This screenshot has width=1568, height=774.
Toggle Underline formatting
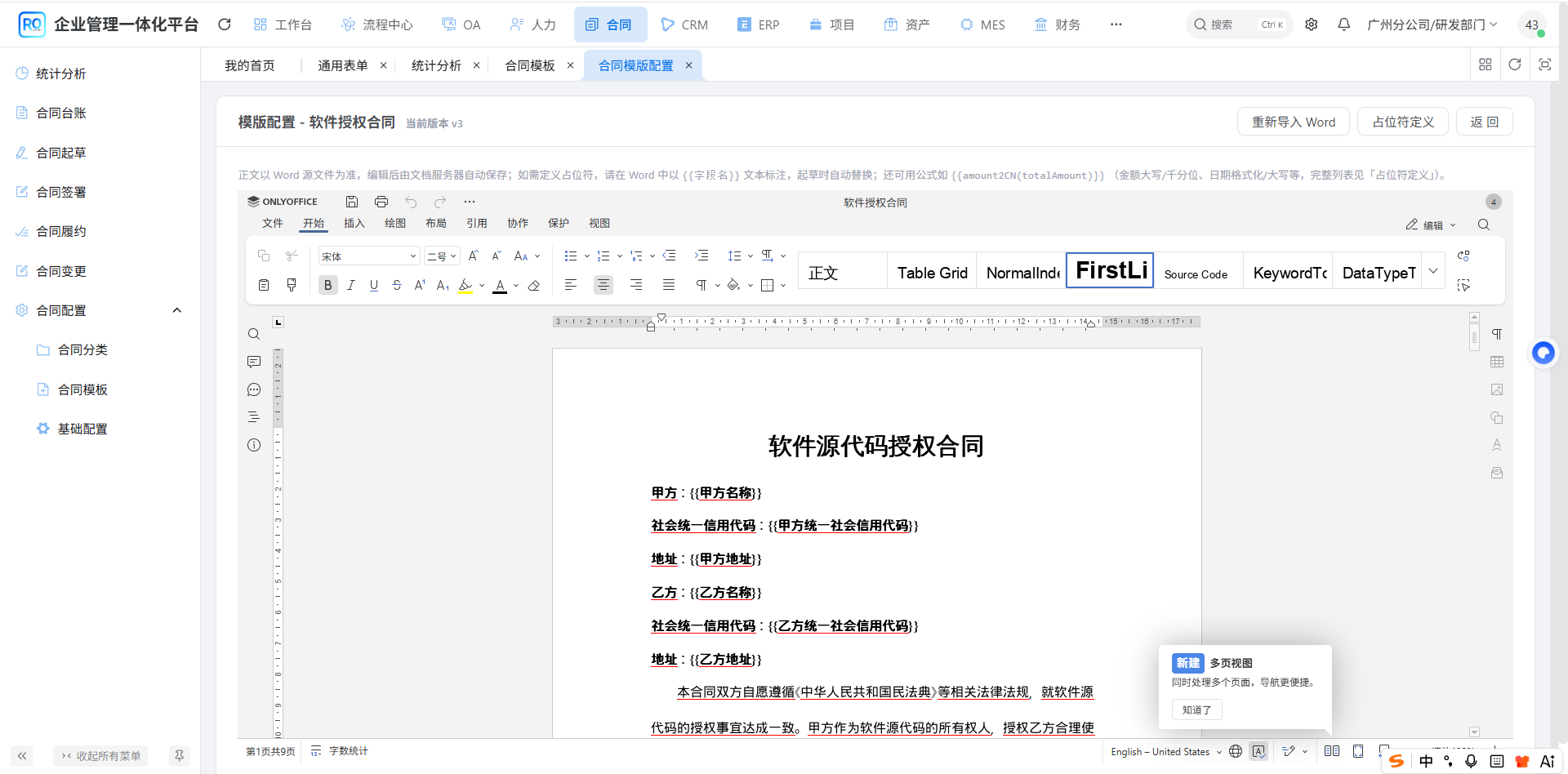[x=374, y=285]
